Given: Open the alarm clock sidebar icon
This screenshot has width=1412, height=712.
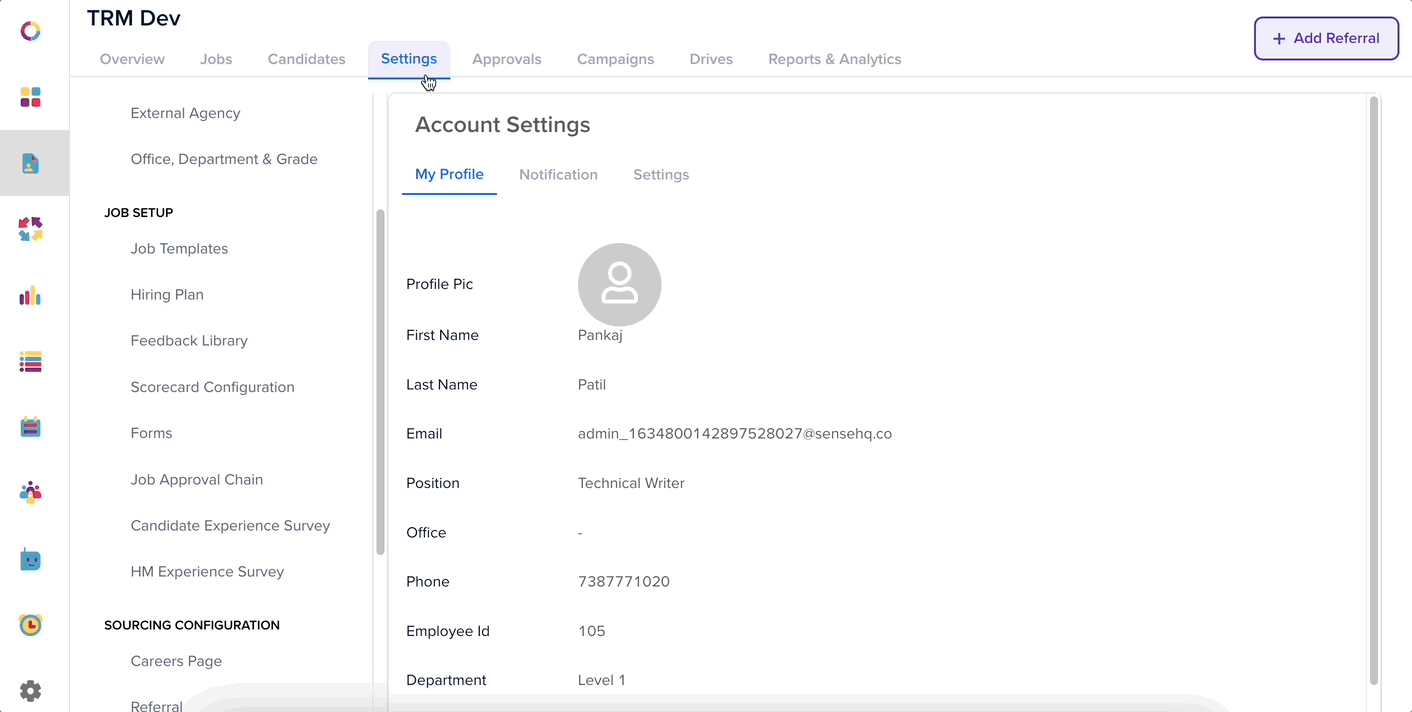Looking at the screenshot, I should [30, 624].
